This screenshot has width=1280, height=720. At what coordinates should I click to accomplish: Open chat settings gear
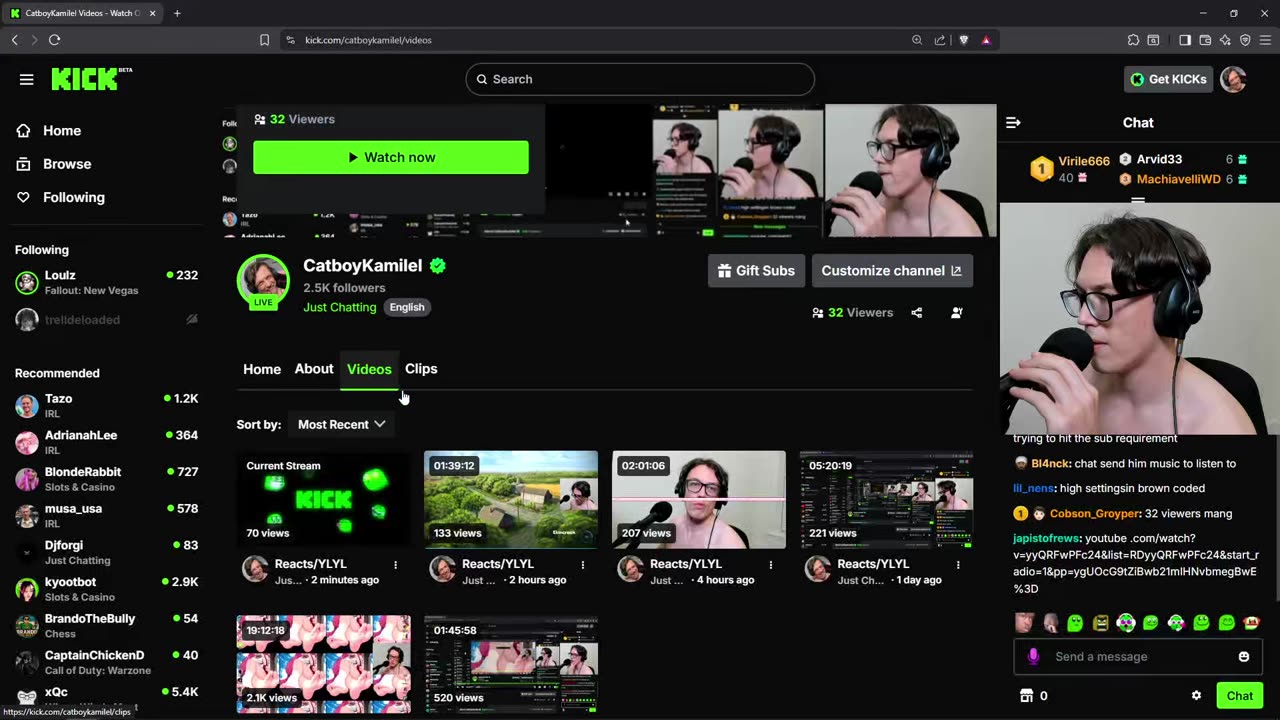[1196, 696]
